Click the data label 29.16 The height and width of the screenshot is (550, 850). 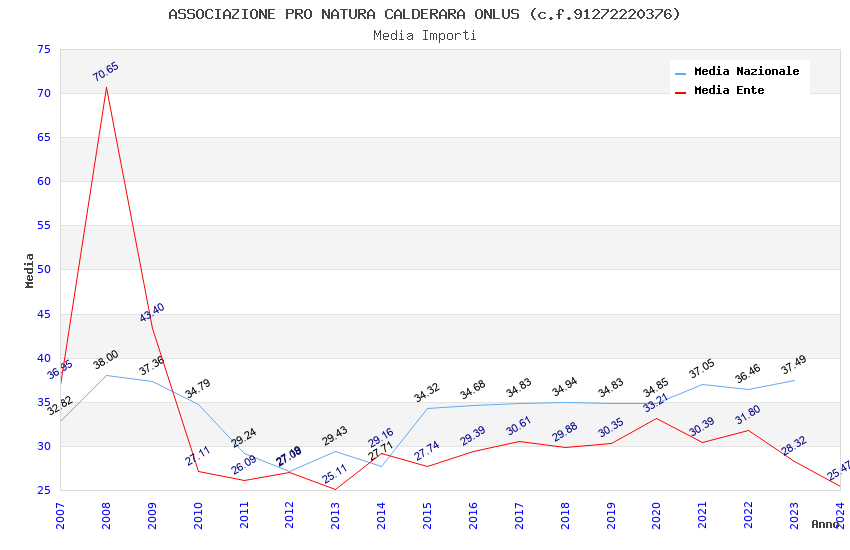(381, 438)
